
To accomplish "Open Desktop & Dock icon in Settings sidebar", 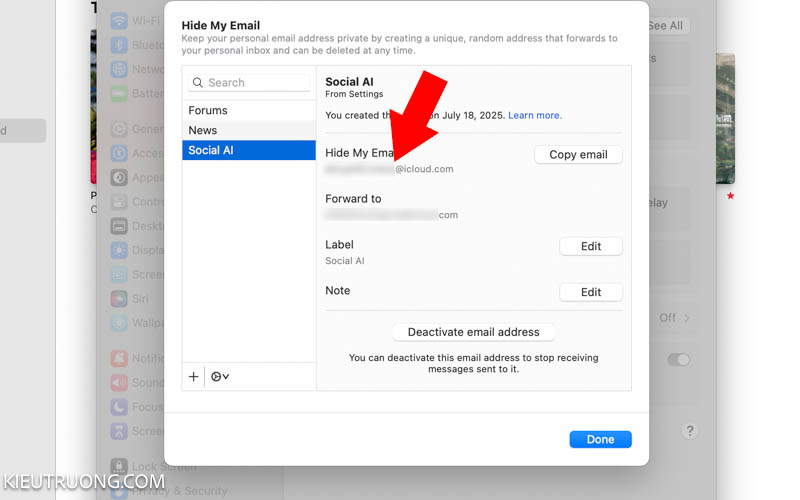I will pyautogui.click(x=119, y=226).
